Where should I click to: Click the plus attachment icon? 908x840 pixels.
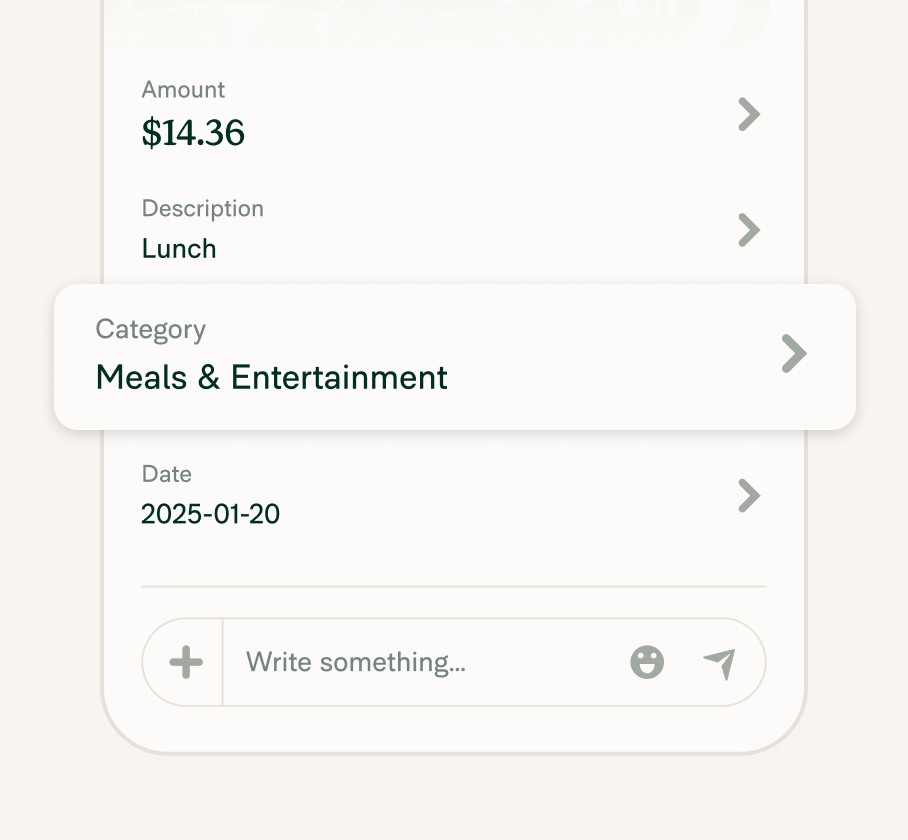tap(186, 662)
